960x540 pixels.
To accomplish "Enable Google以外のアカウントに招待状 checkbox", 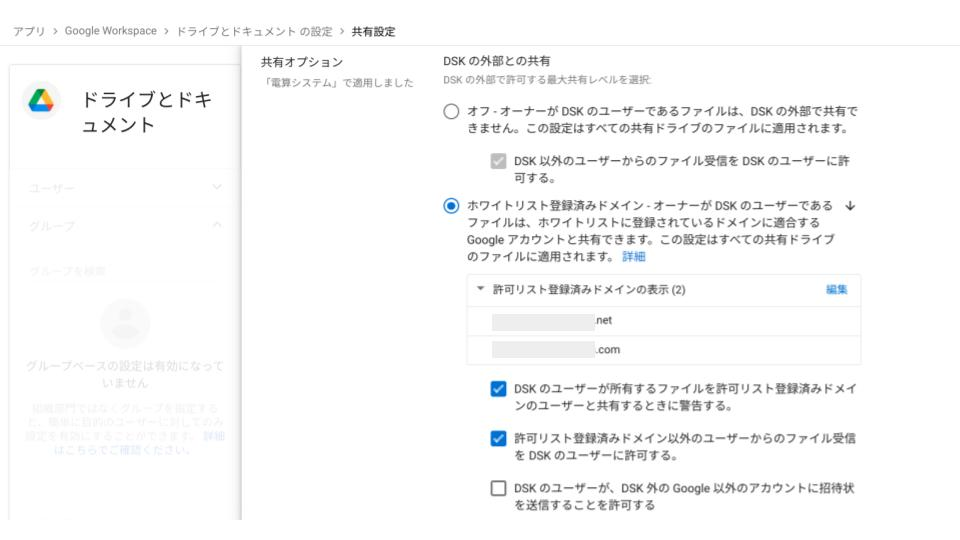I will [x=498, y=488].
